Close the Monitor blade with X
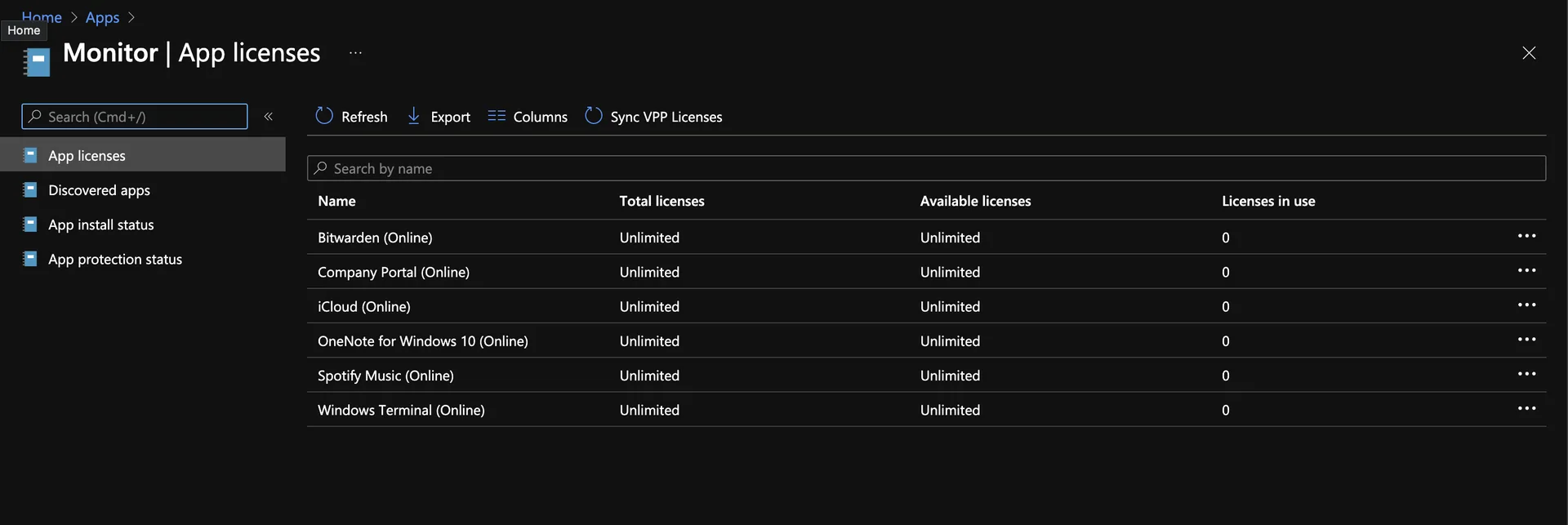This screenshot has width=1568, height=525. point(1529,53)
